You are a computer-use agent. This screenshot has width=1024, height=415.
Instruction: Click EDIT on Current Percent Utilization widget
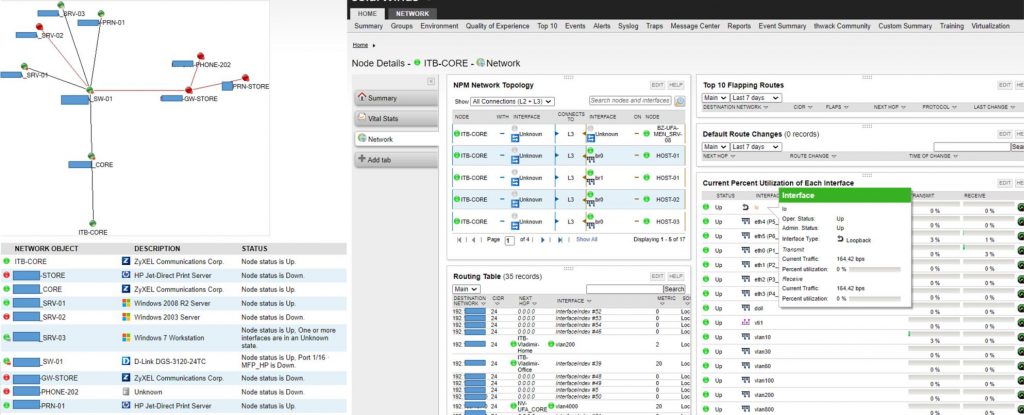[1004, 183]
